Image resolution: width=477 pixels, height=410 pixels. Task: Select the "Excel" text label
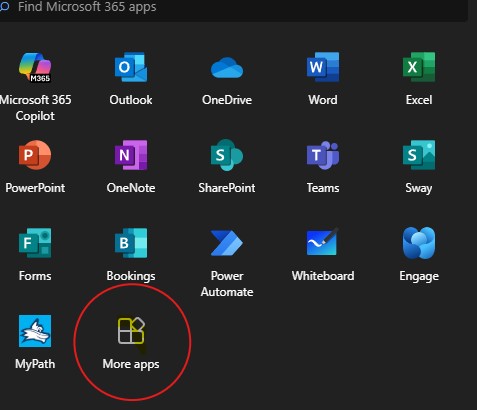pyautogui.click(x=419, y=100)
